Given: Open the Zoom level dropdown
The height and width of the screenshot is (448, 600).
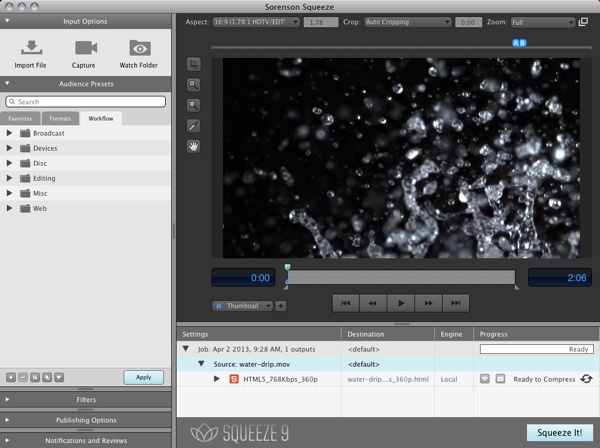Looking at the screenshot, I should pyautogui.click(x=541, y=21).
